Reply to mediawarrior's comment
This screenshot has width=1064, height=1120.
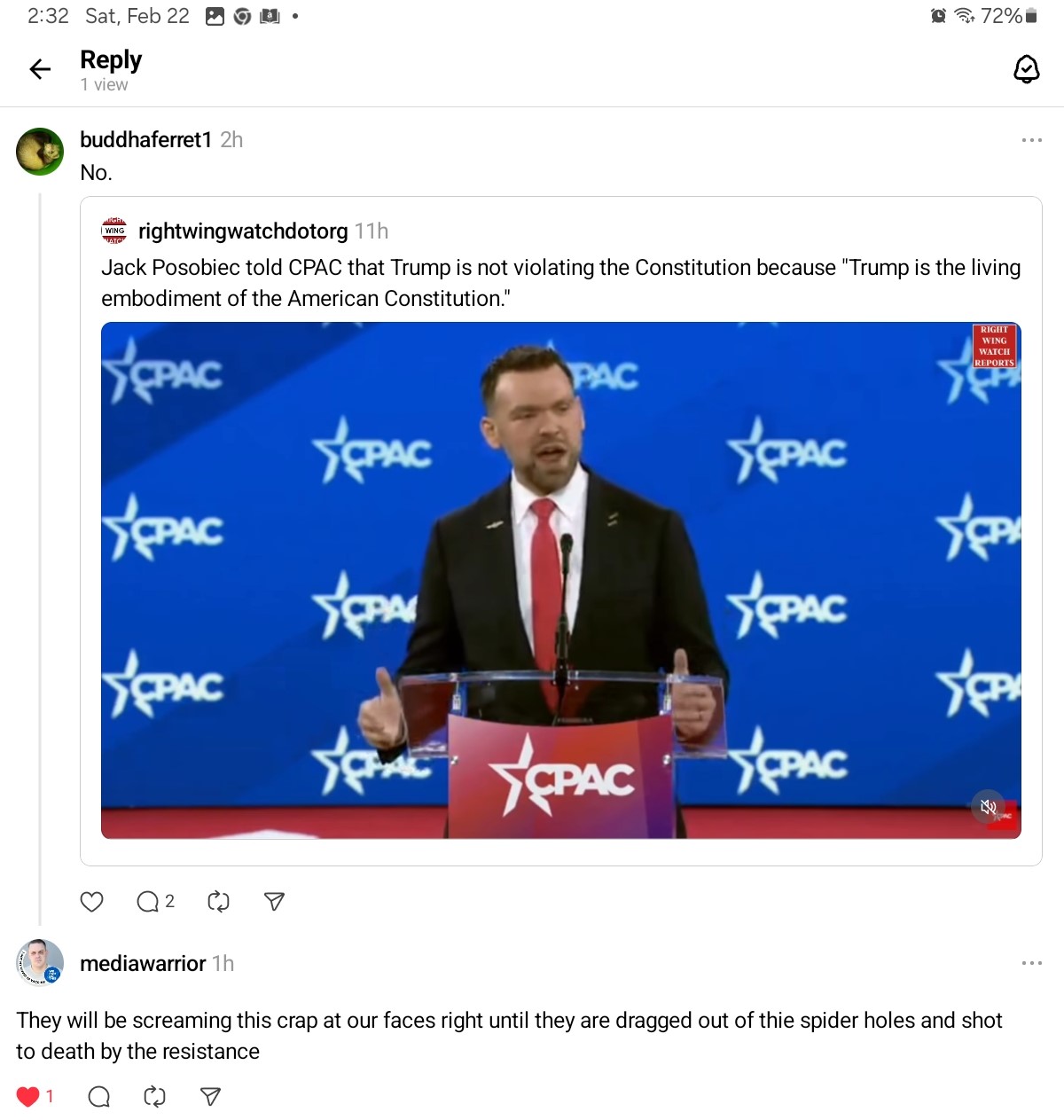click(x=99, y=1097)
